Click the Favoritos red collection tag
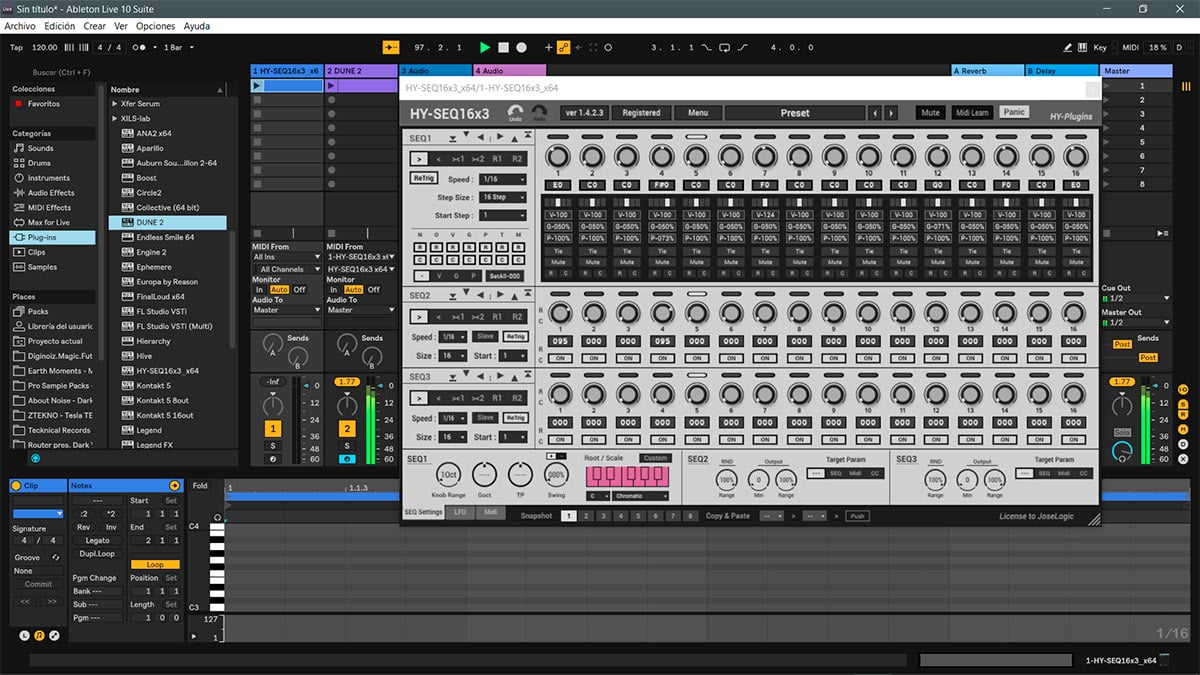Viewport: 1200px width, 675px height. coord(18,104)
